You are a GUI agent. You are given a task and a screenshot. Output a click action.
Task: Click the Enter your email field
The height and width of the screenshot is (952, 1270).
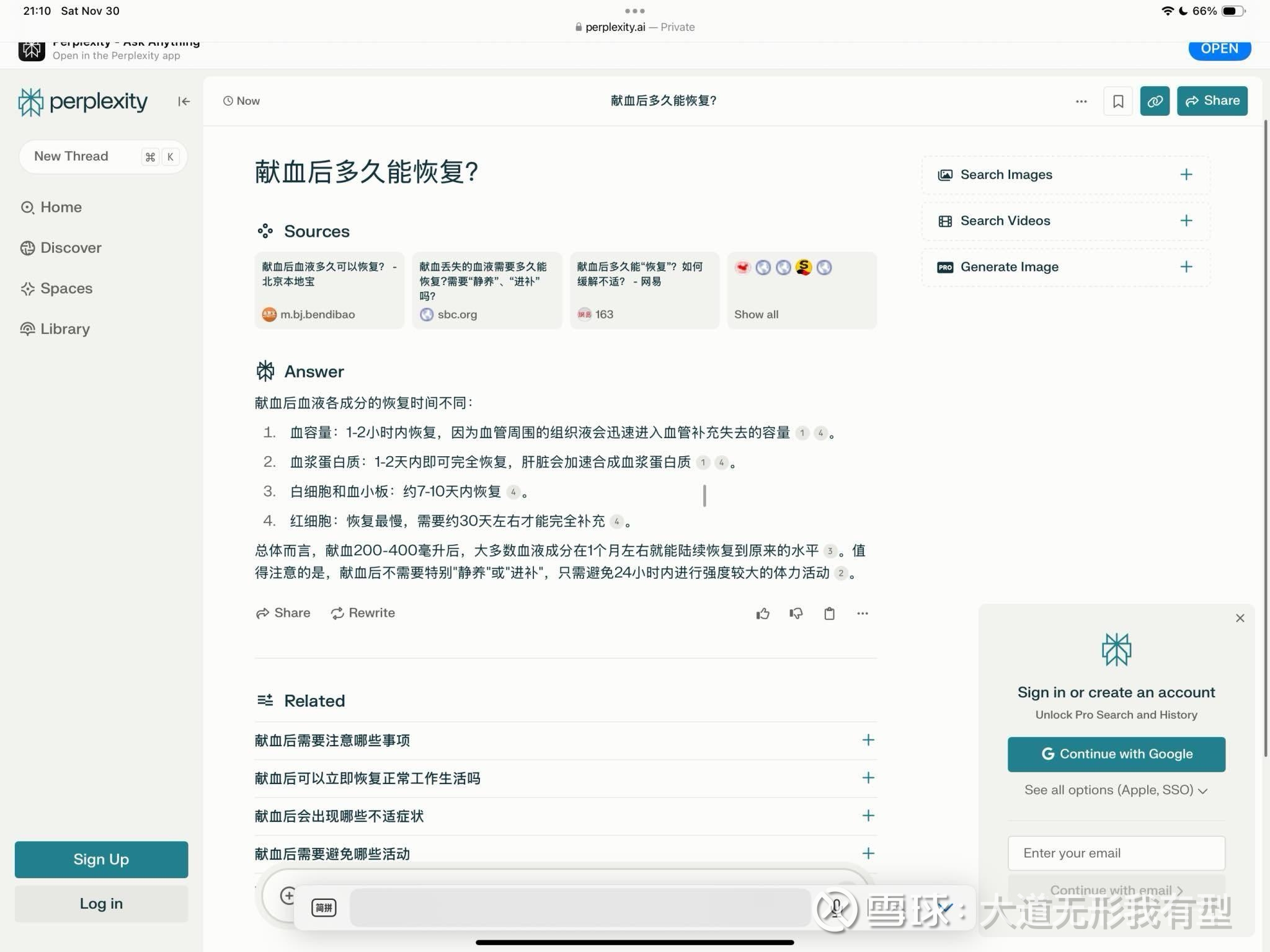[1116, 853]
